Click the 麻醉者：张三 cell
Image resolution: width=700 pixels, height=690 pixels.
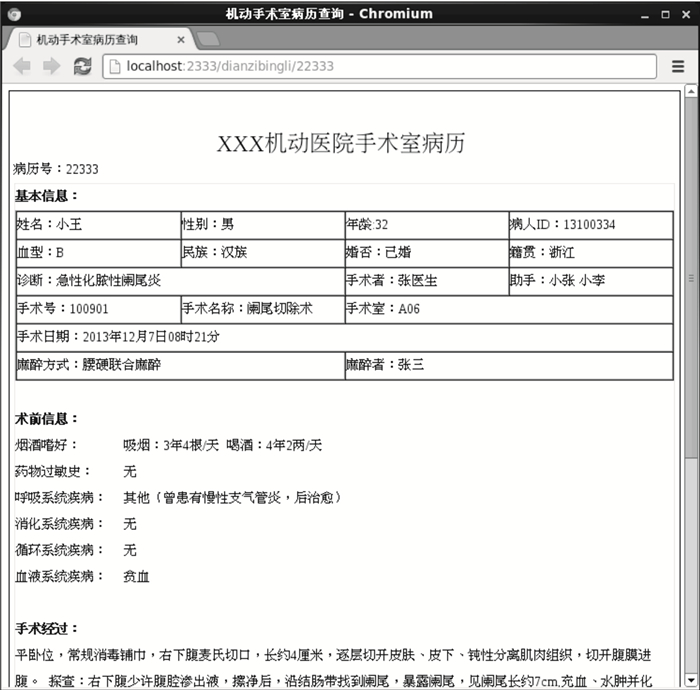pos(509,366)
